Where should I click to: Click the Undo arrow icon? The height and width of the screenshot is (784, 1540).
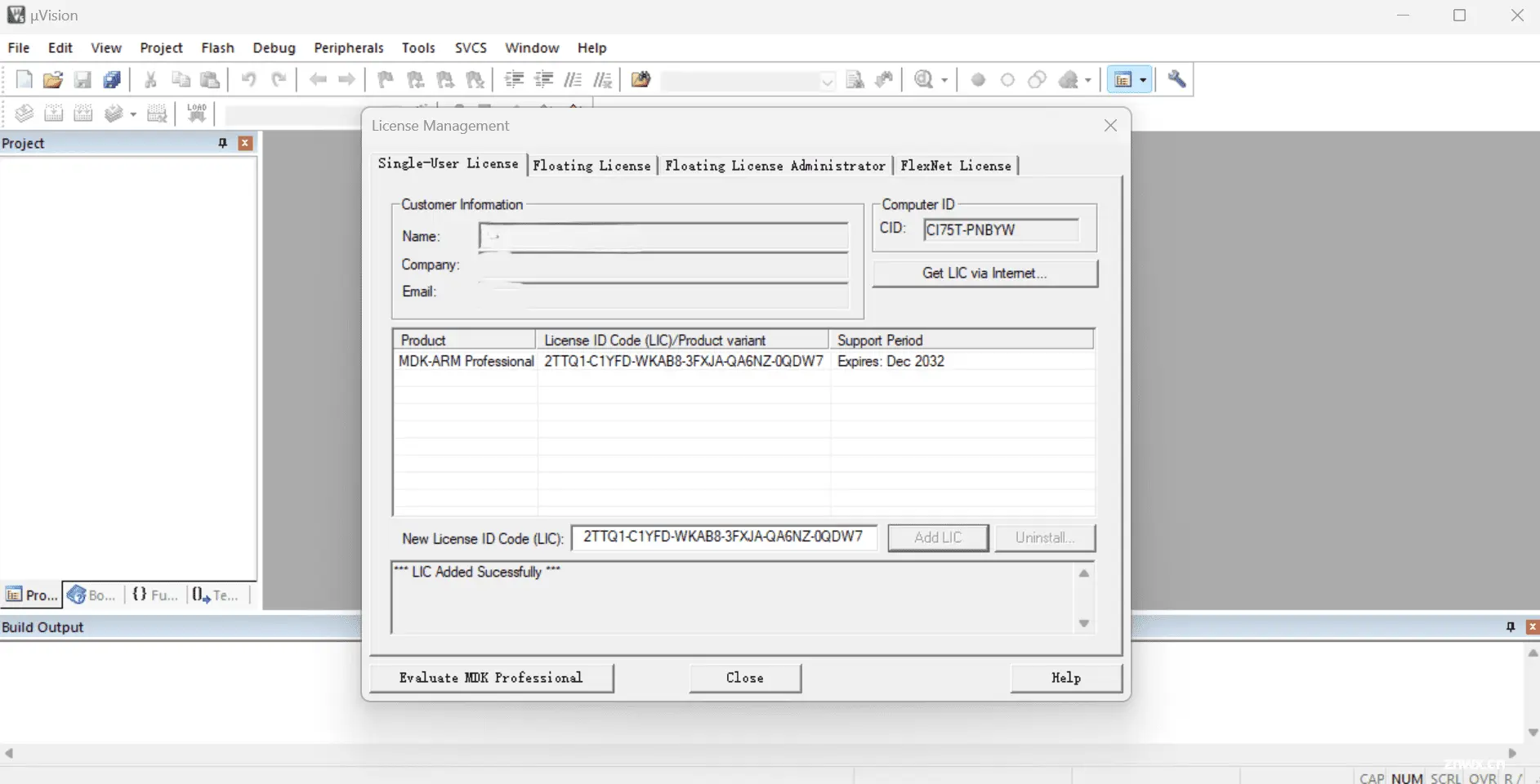click(x=248, y=79)
